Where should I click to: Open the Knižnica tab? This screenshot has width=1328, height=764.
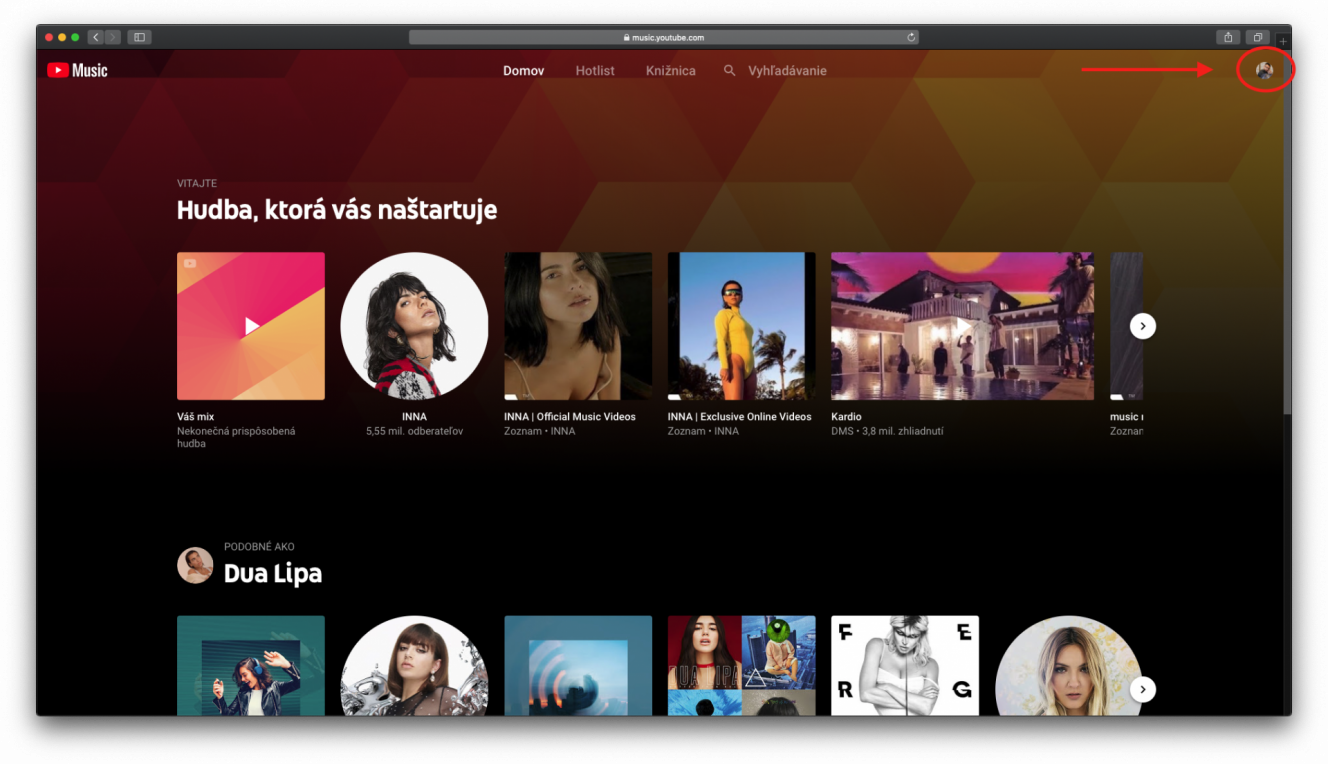pyautogui.click(x=671, y=71)
